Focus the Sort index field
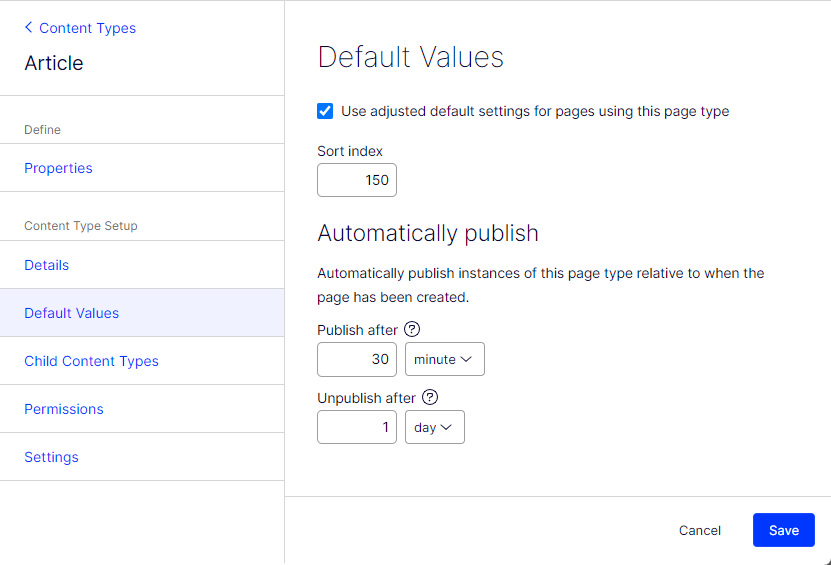The width and height of the screenshot is (831, 565). tap(357, 180)
